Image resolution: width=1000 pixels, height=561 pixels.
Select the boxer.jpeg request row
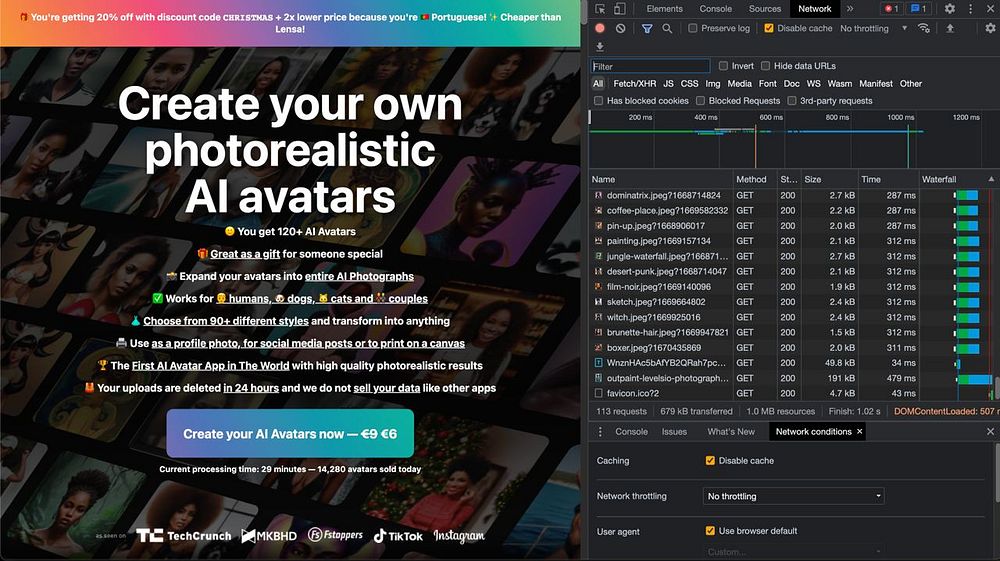(x=791, y=347)
